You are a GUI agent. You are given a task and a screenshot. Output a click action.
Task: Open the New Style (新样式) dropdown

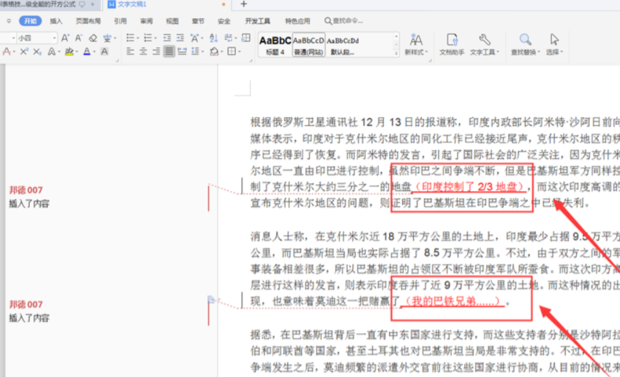[416, 44]
